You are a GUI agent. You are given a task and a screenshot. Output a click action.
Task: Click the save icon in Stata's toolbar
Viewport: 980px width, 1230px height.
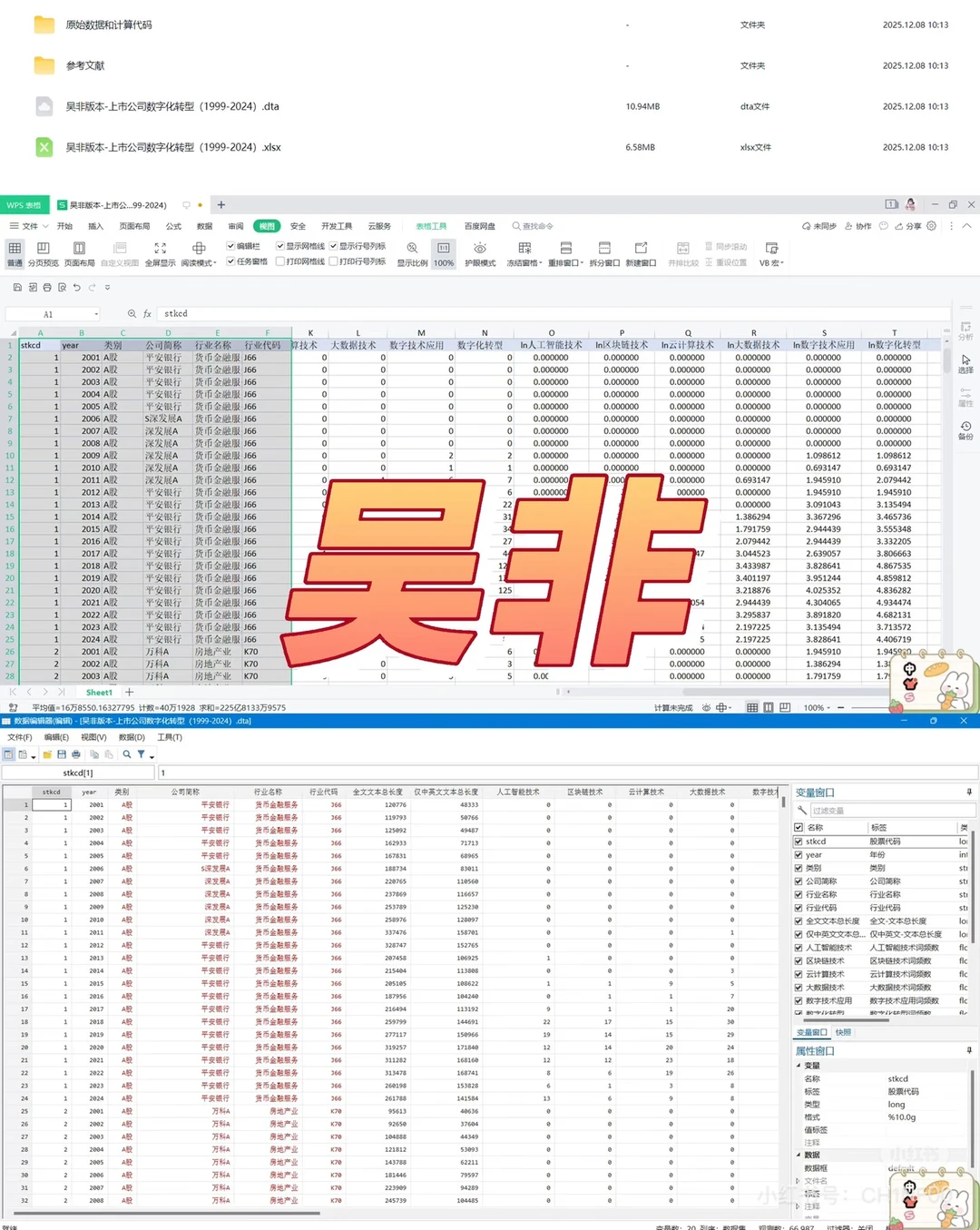(62, 754)
